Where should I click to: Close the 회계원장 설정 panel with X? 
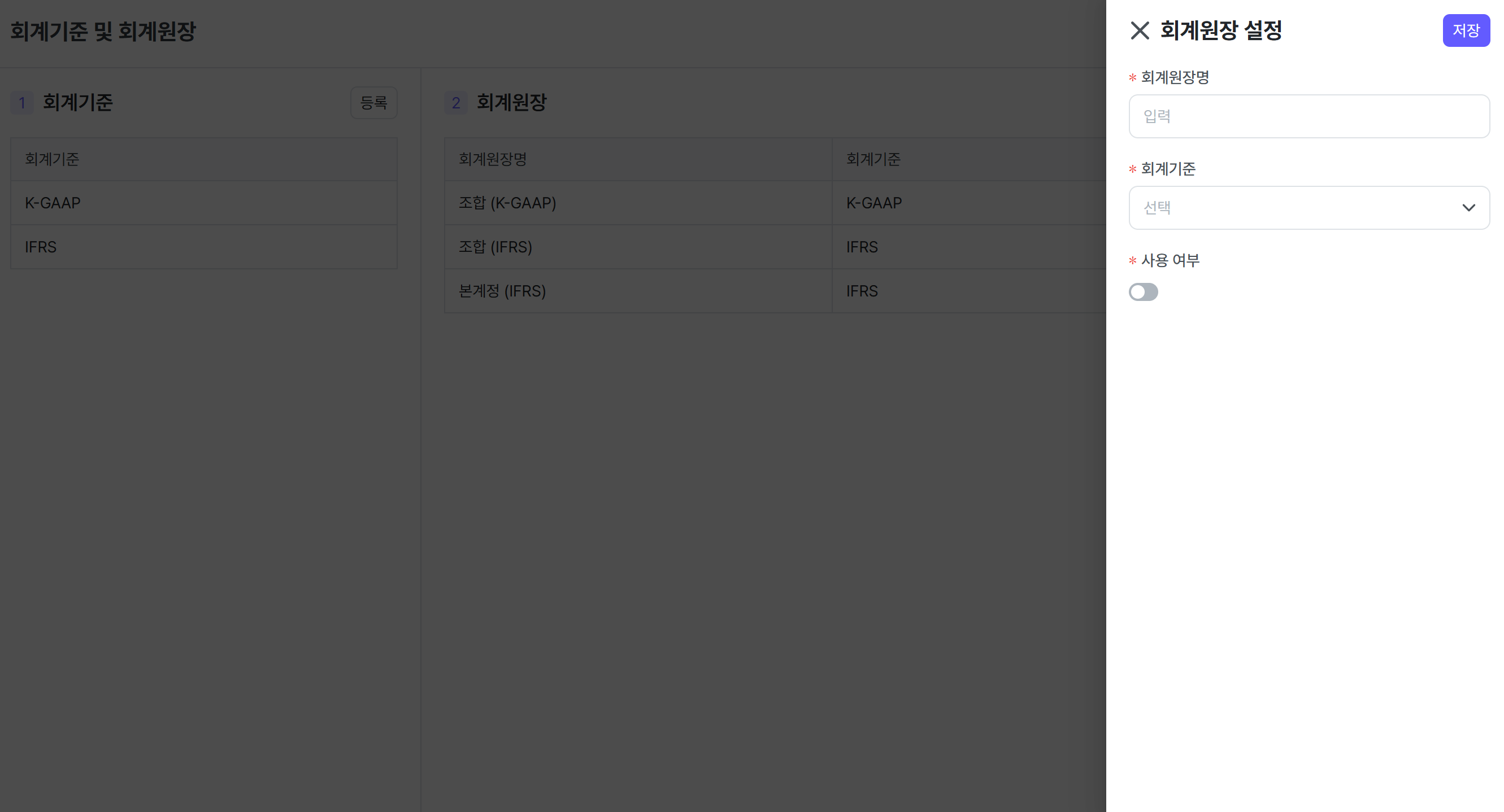pyautogui.click(x=1139, y=30)
